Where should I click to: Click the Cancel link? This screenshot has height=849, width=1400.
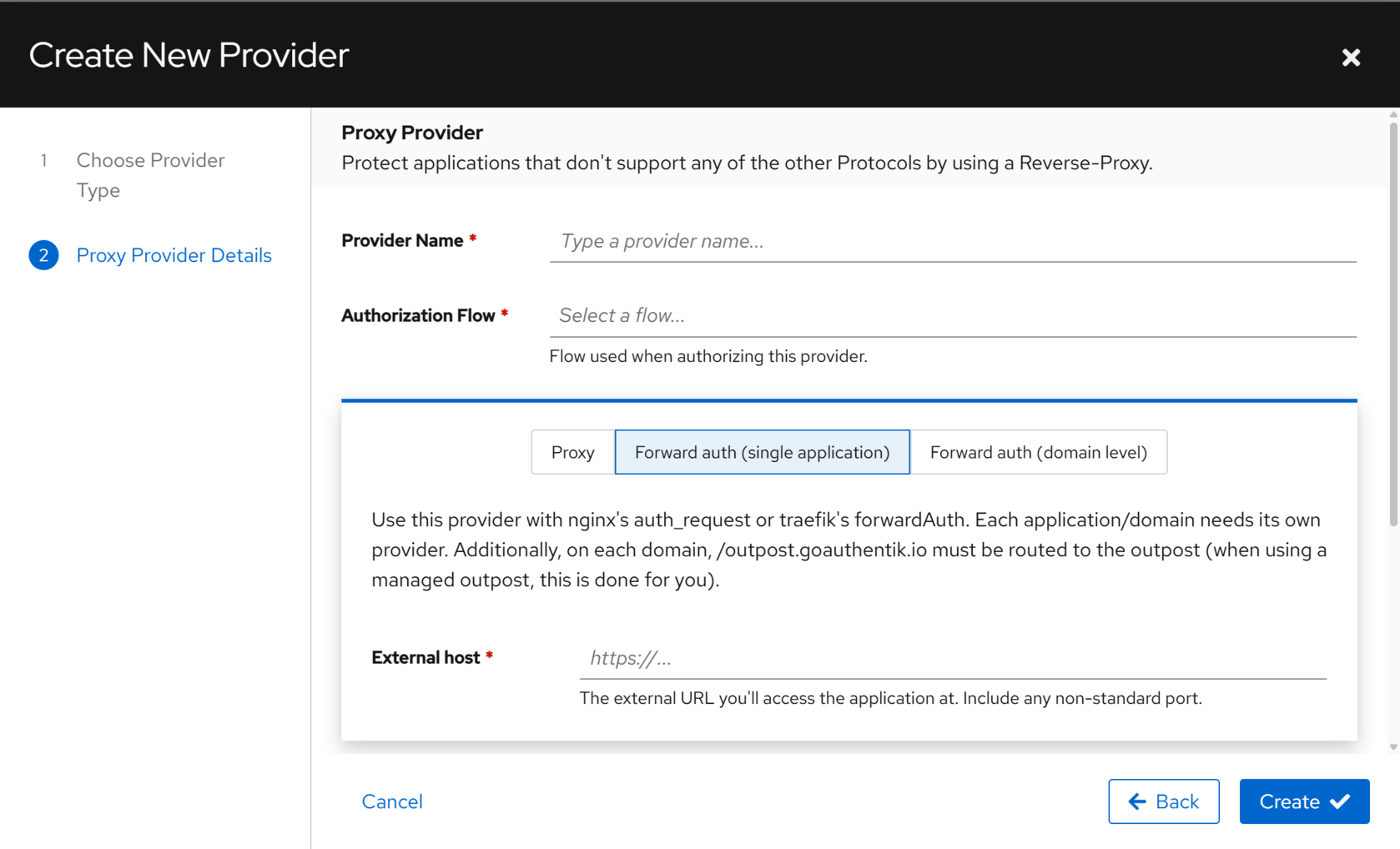(x=392, y=801)
